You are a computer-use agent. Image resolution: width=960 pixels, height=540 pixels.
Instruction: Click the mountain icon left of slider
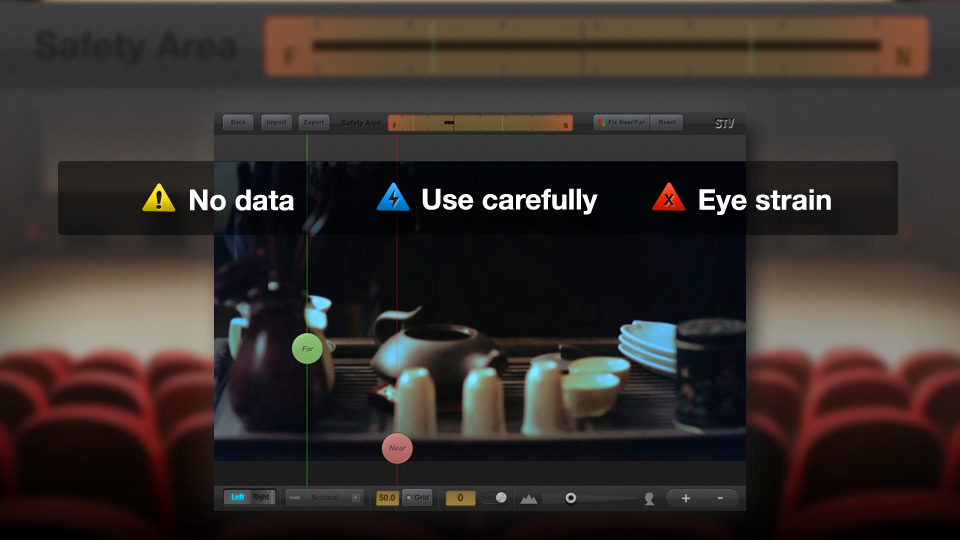pyautogui.click(x=528, y=498)
